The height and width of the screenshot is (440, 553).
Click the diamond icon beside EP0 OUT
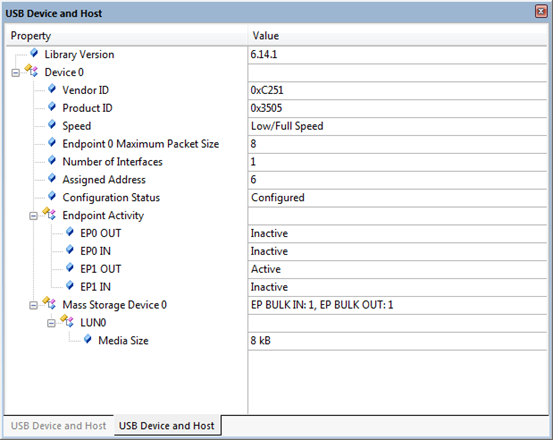coord(70,232)
